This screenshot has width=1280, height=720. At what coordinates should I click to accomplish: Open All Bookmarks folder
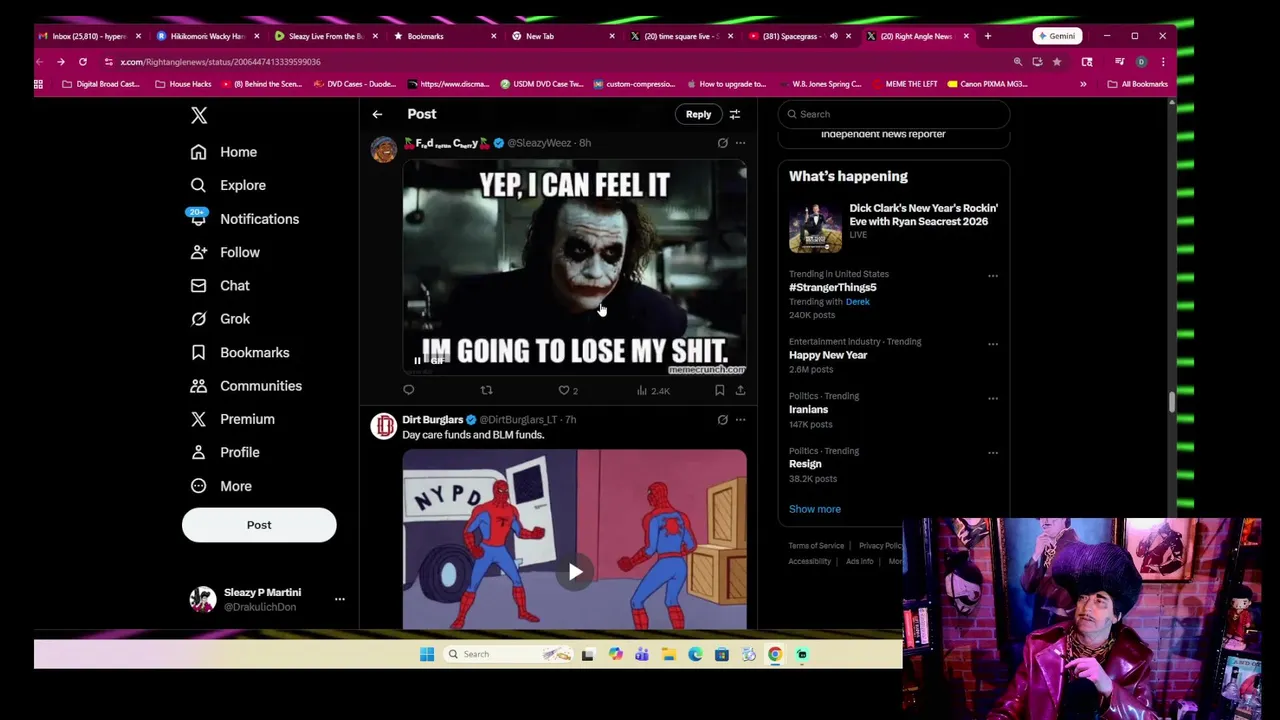point(1138,84)
